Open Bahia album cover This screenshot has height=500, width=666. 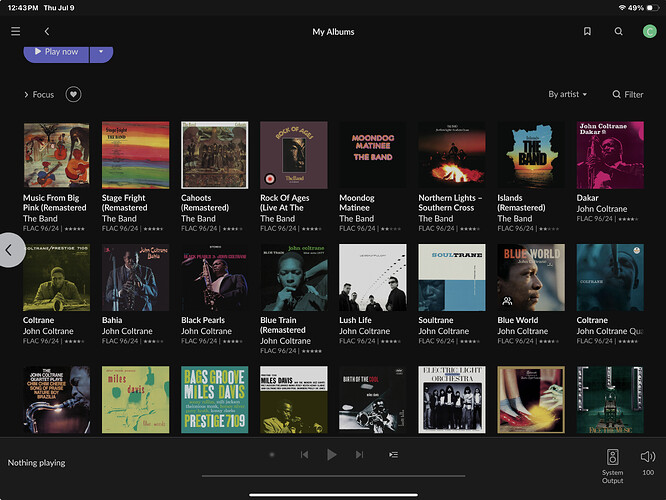tap(135, 277)
